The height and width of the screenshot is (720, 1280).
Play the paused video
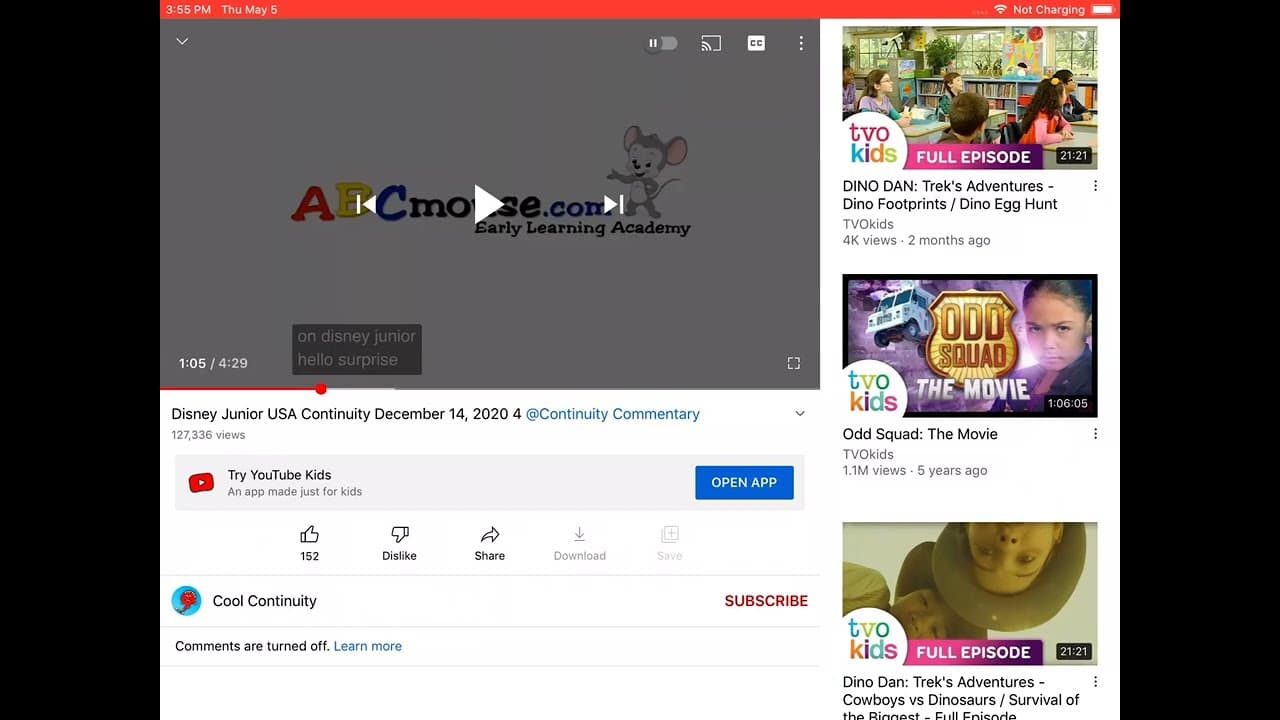click(x=488, y=204)
